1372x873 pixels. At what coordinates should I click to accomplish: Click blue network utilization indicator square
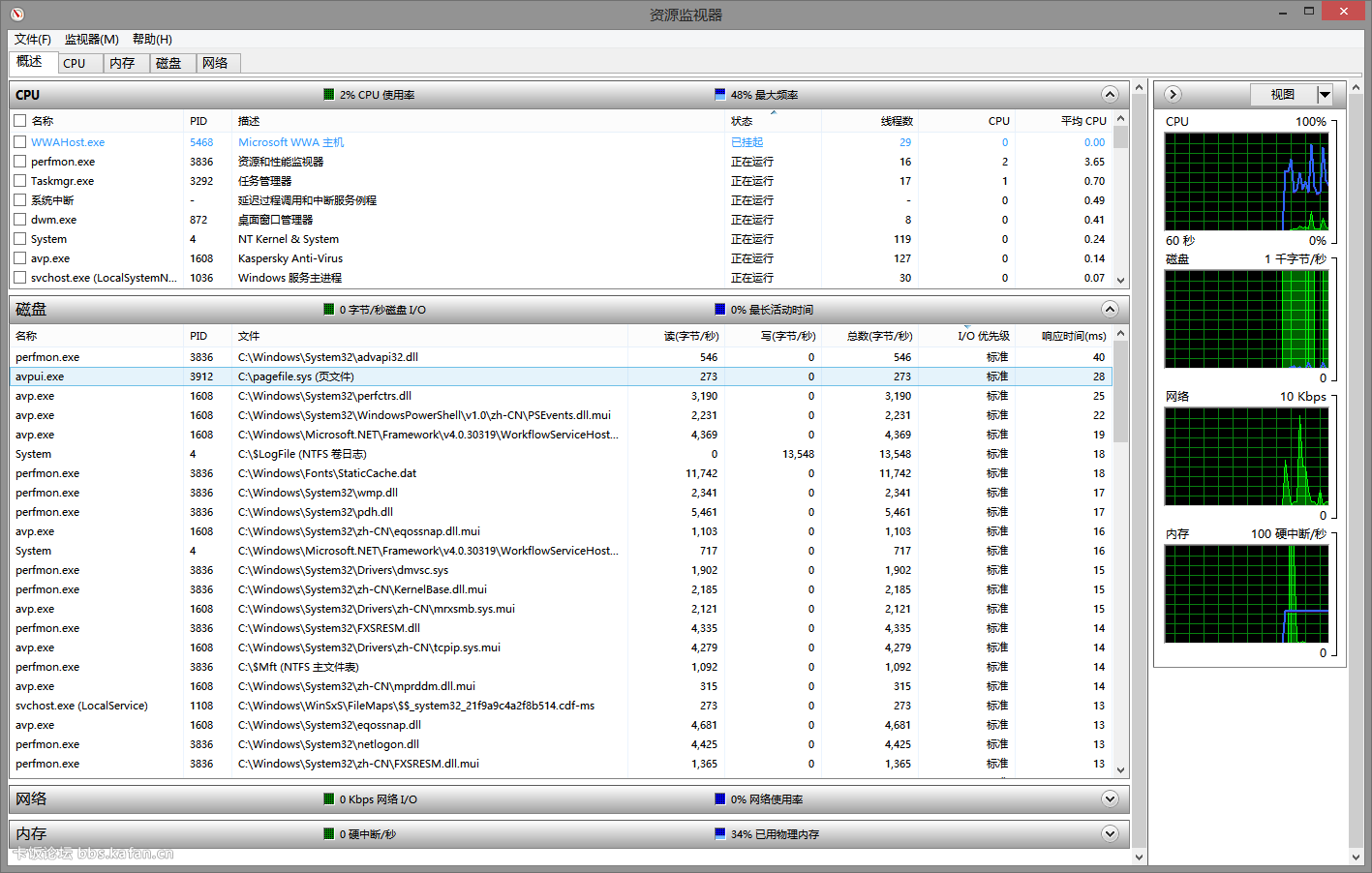coord(719,799)
